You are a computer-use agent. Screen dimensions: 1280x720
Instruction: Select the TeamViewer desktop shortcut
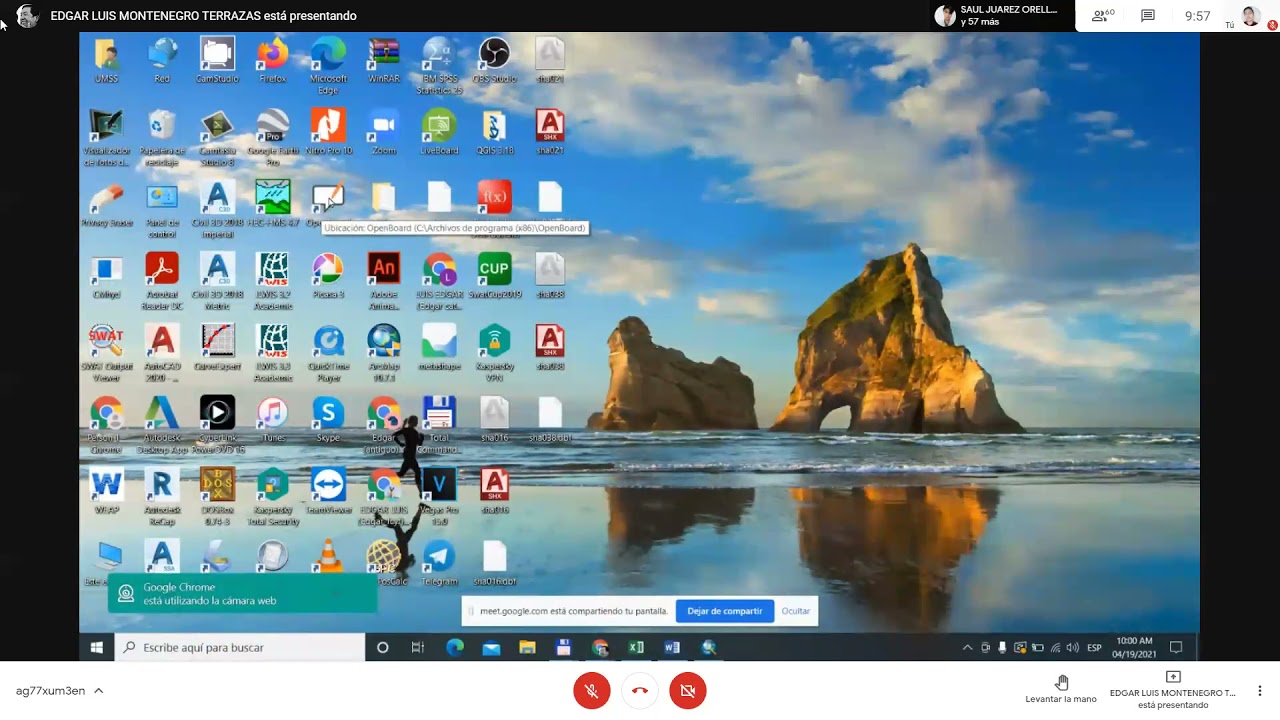tap(328, 492)
